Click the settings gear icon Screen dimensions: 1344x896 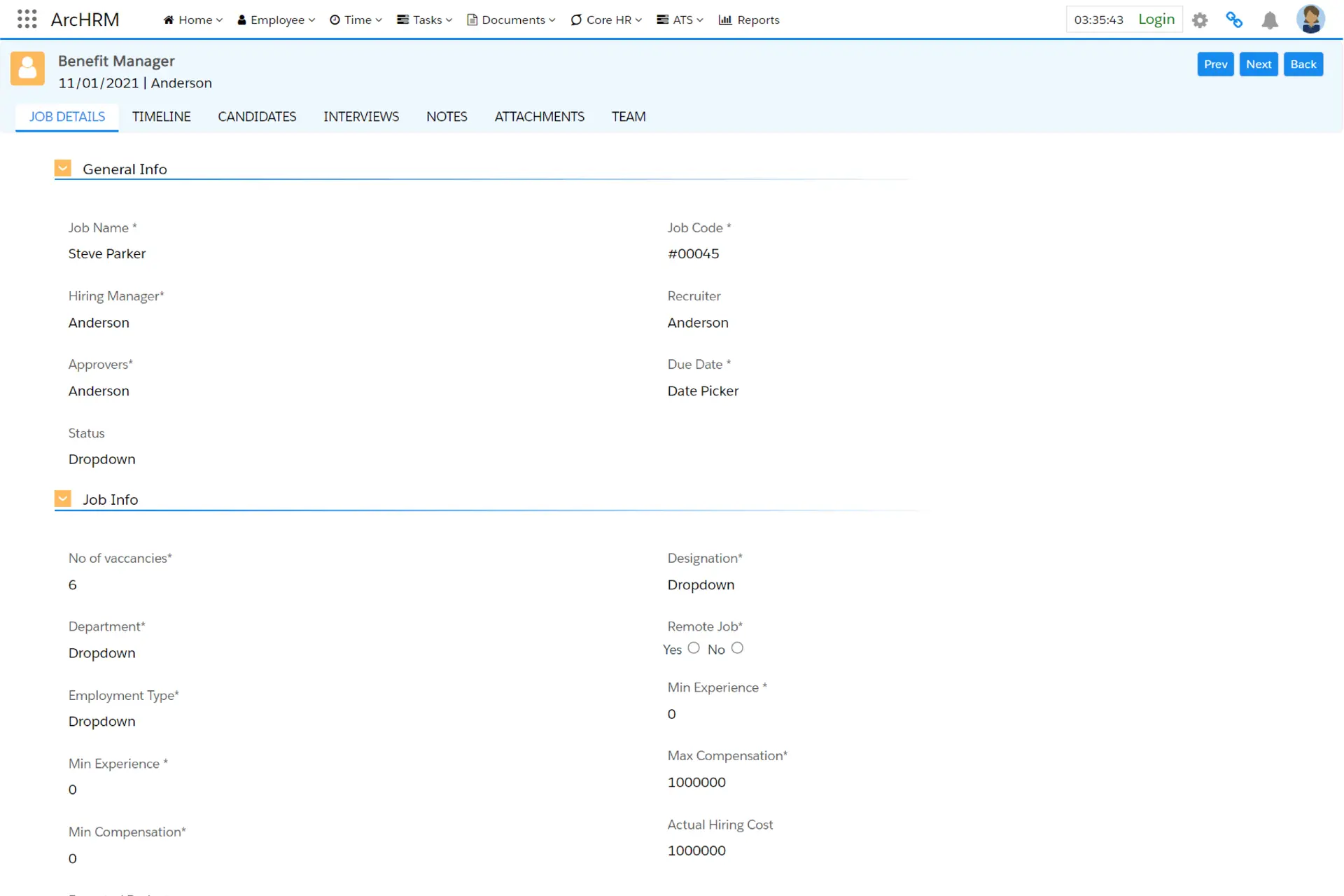click(1200, 20)
